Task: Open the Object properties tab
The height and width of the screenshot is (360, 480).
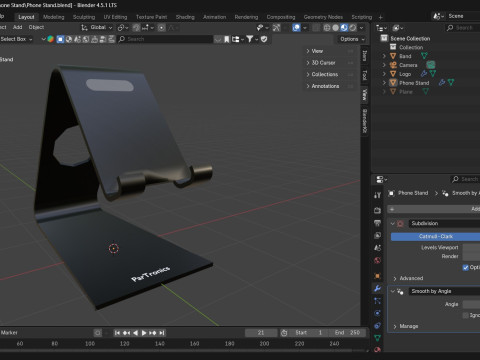Action: (x=377, y=276)
